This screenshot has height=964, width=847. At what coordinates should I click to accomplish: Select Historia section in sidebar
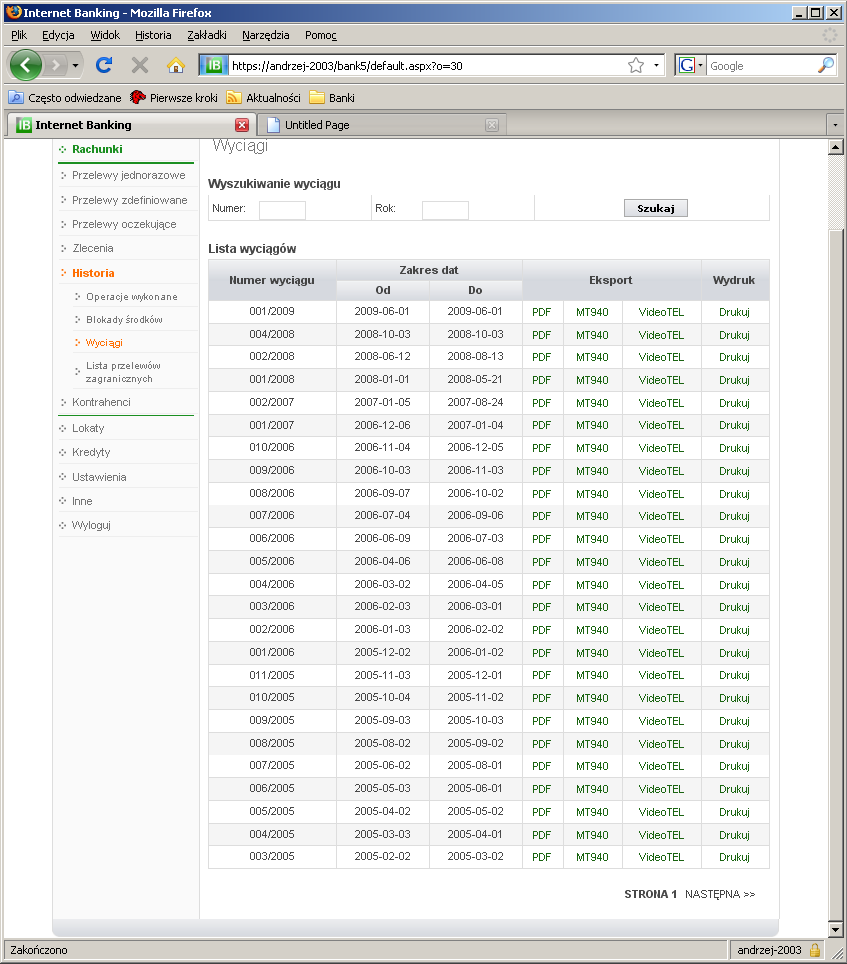pos(93,273)
